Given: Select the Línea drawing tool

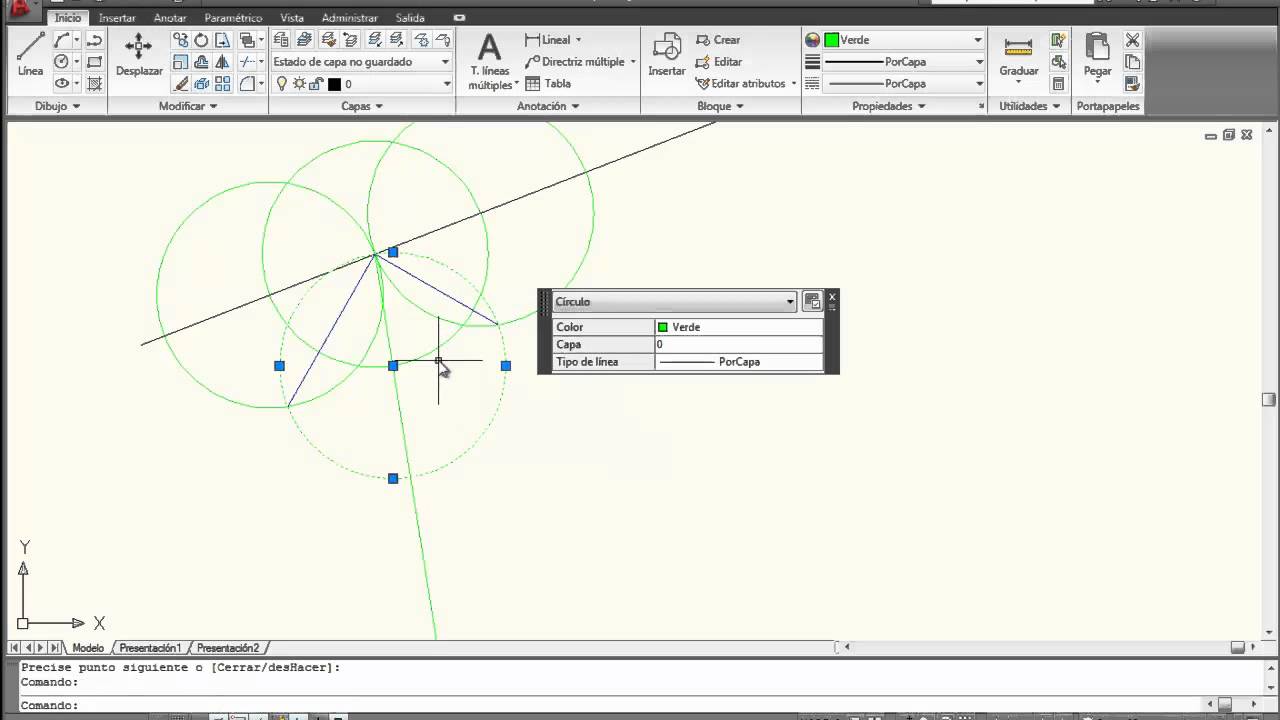Looking at the screenshot, I should (30, 55).
